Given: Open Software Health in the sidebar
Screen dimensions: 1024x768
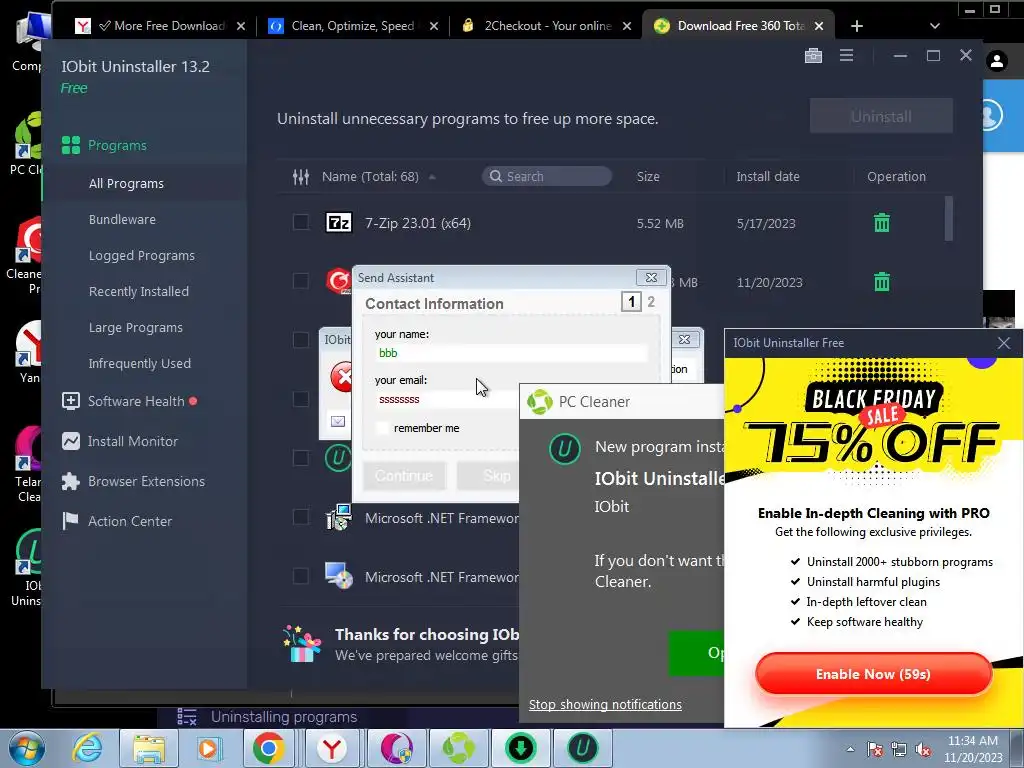Looking at the screenshot, I should [x=129, y=401].
